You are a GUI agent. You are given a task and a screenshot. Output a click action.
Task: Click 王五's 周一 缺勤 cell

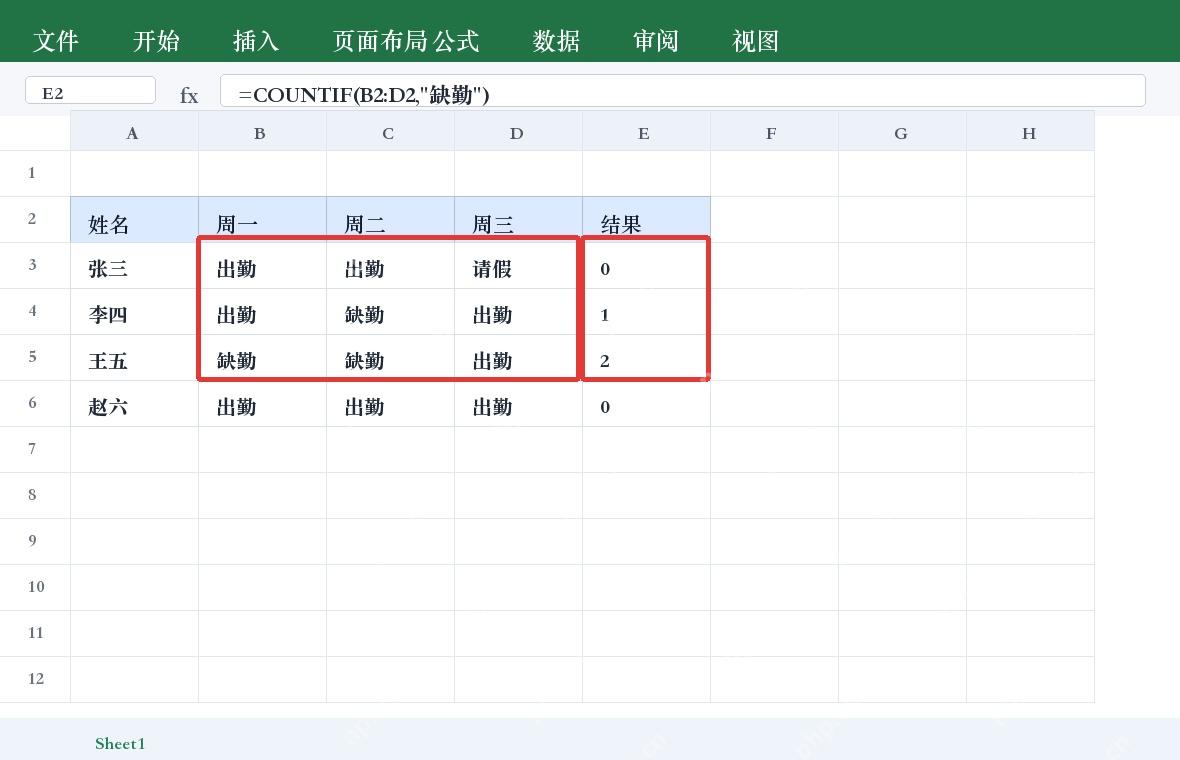click(x=263, y=357)
